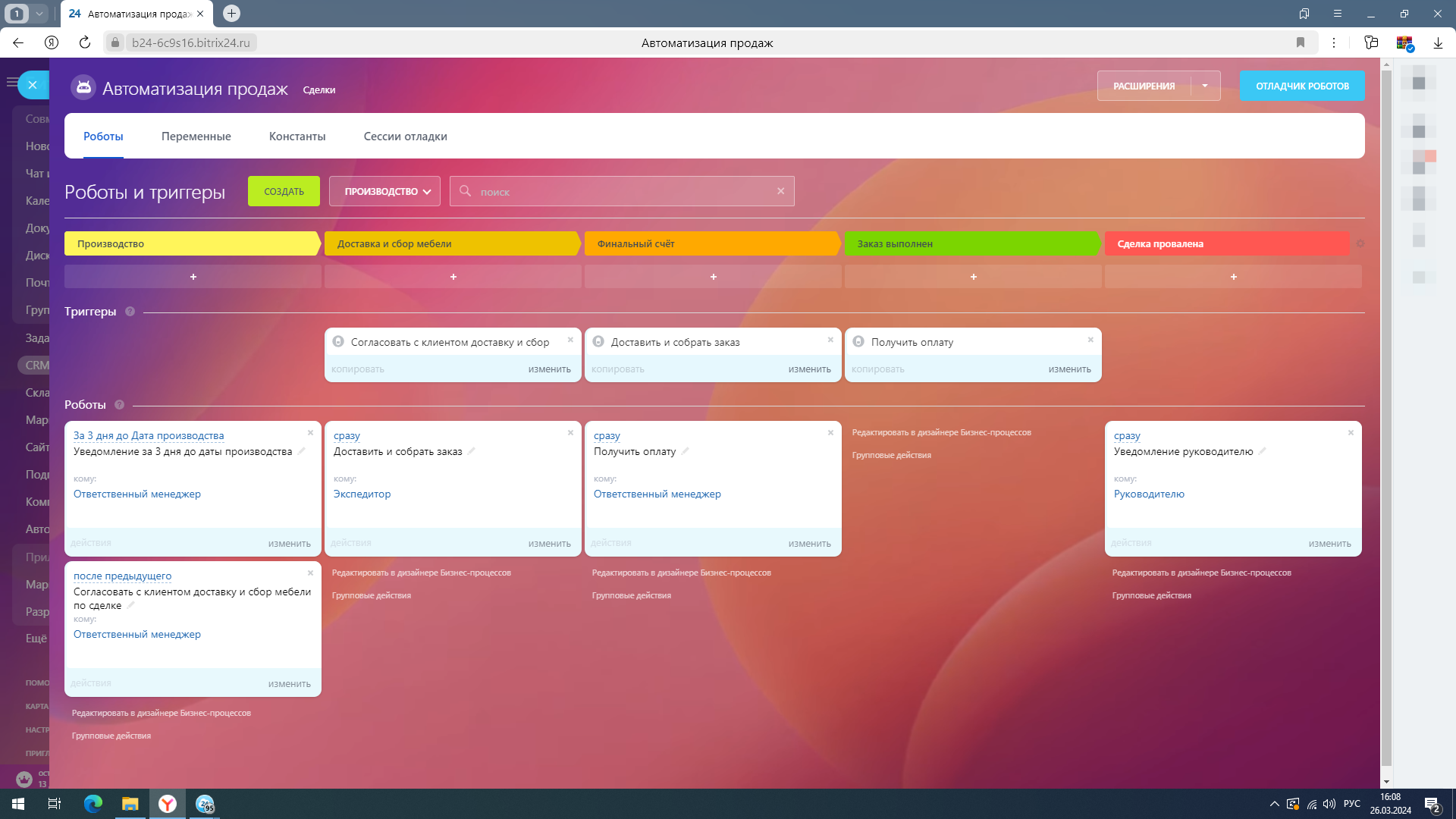The height and width of the screenshot is (819, 1456).
Task: Select the red 'Сделка провалена' stage
Action: [x=1226, y=244]
